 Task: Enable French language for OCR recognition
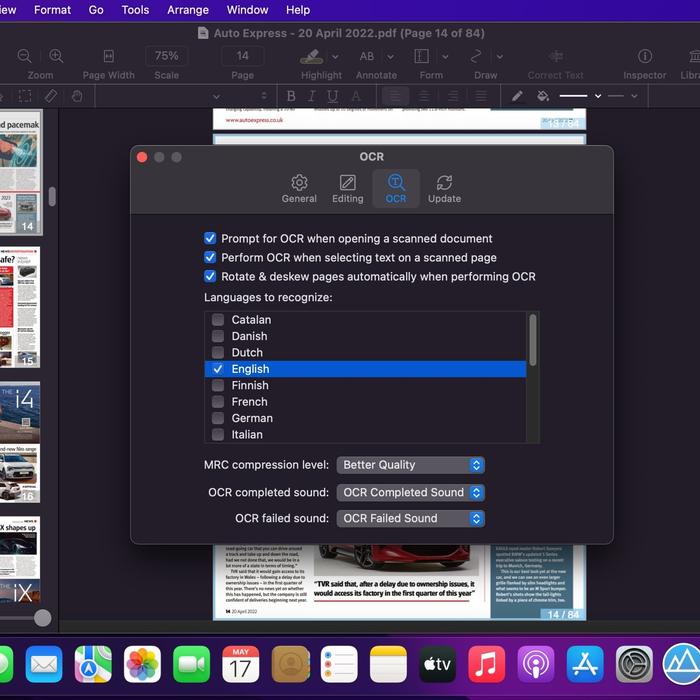(x=218, y=402)
